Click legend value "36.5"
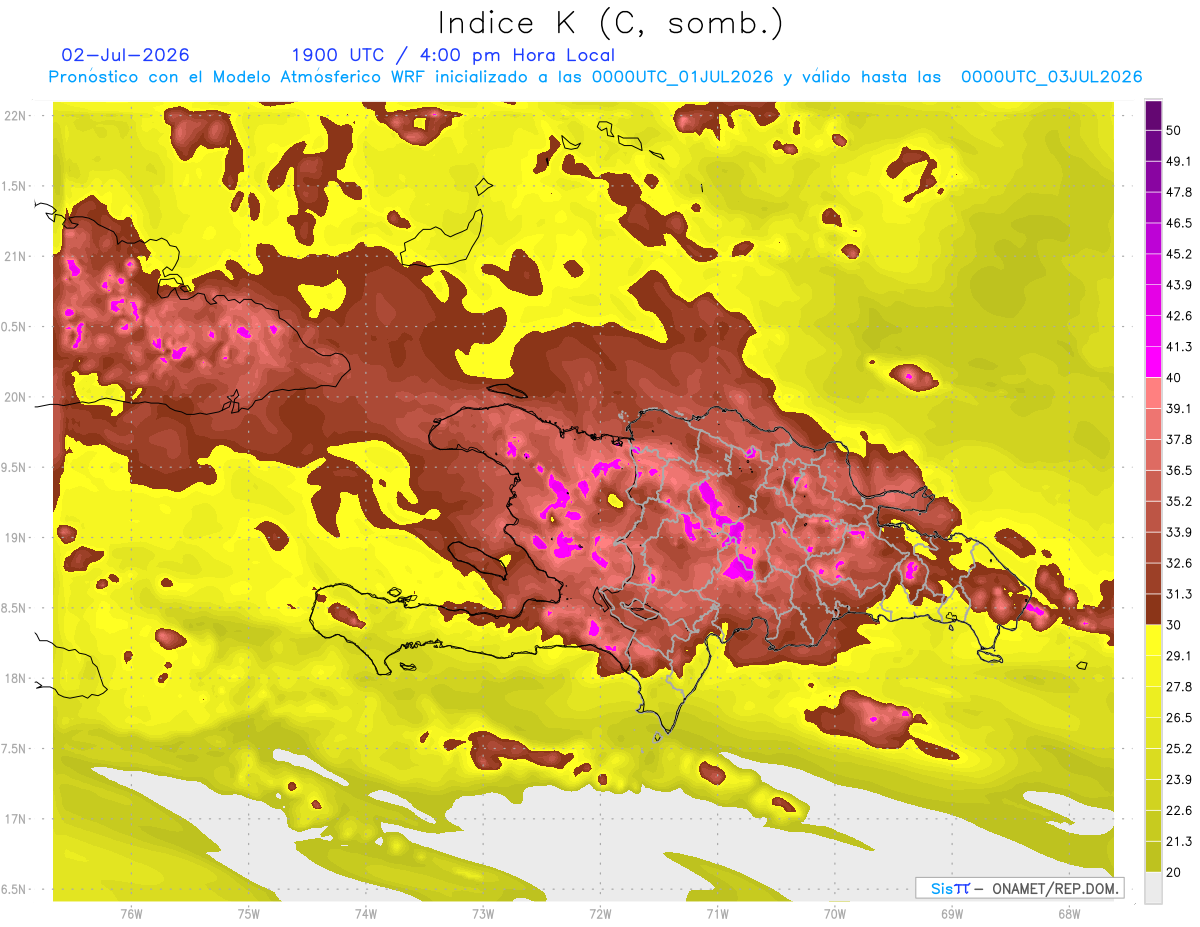 coord(1180,470)
